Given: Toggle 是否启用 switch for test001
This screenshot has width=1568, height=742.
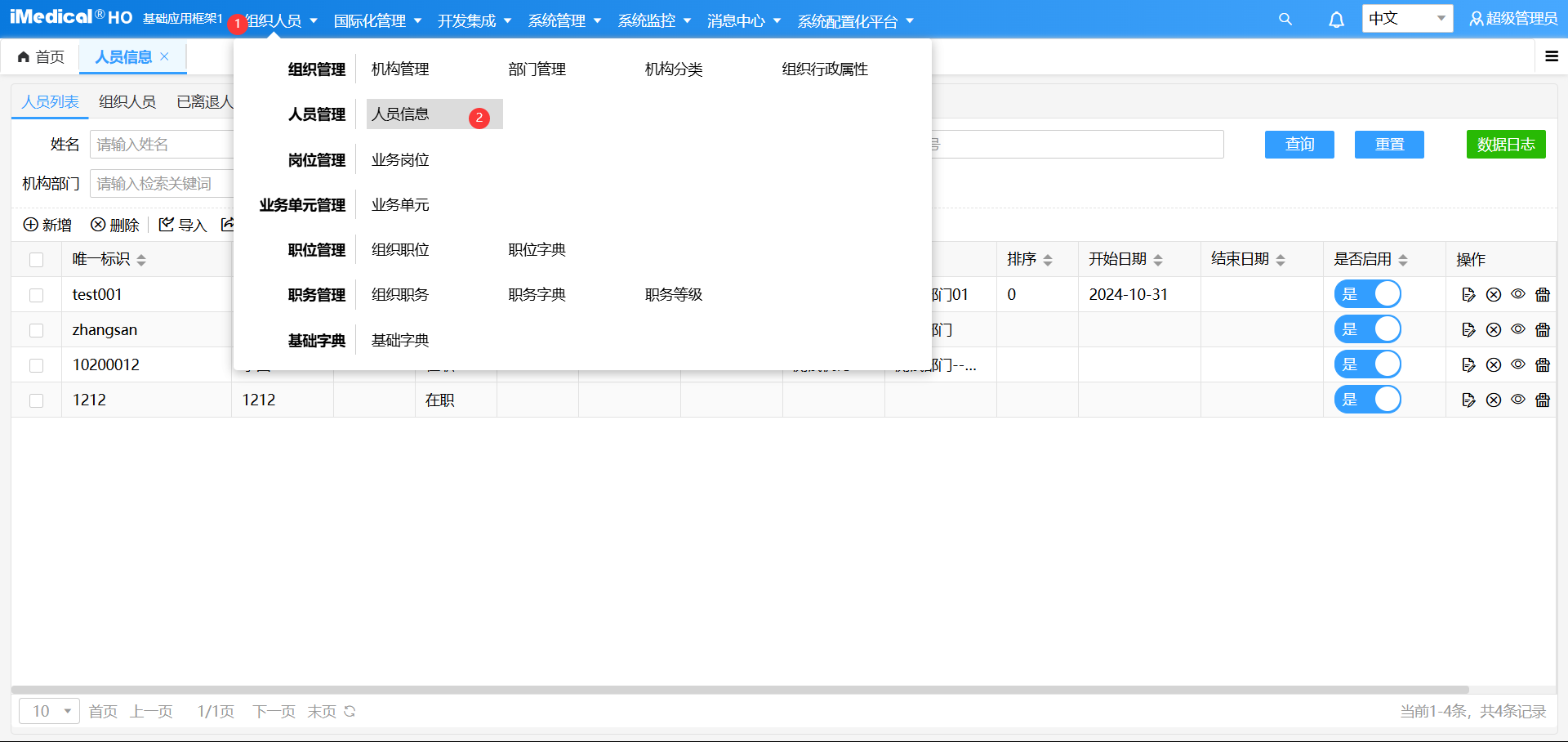Looking at the screenshot, I should tap(1368, 294).
